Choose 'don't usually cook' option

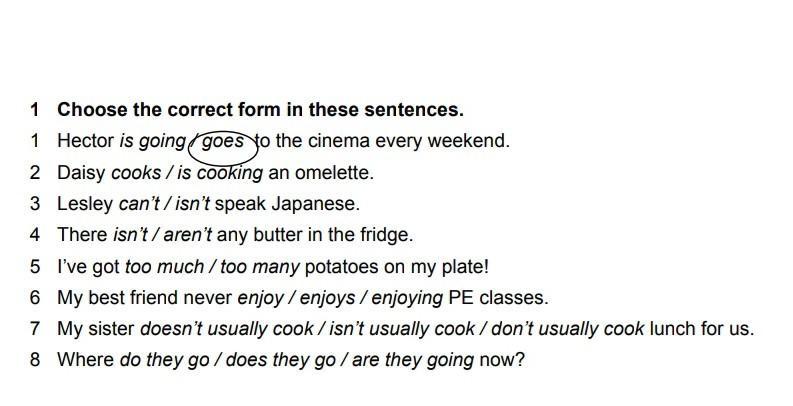click(567, 329)
